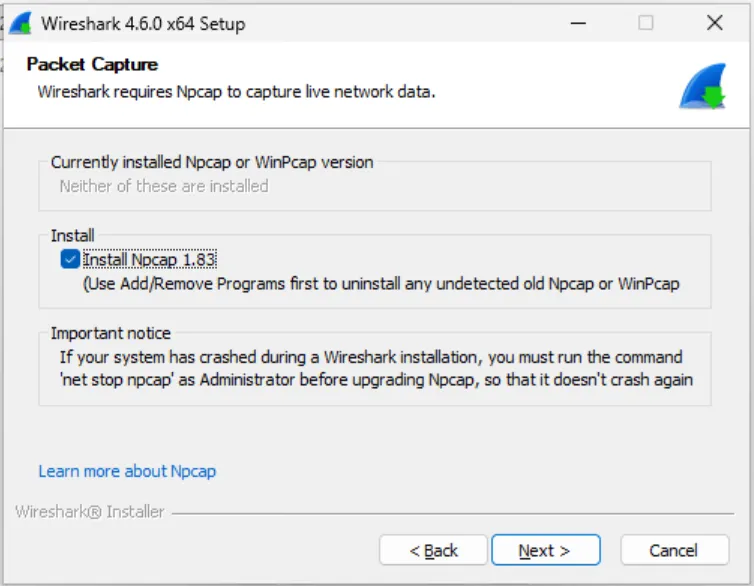Image resolution: width=754 pixels, height=586 pixels.
Task: Click the Wireshark fin icon in title bar
Action: (x=19, y=23)
